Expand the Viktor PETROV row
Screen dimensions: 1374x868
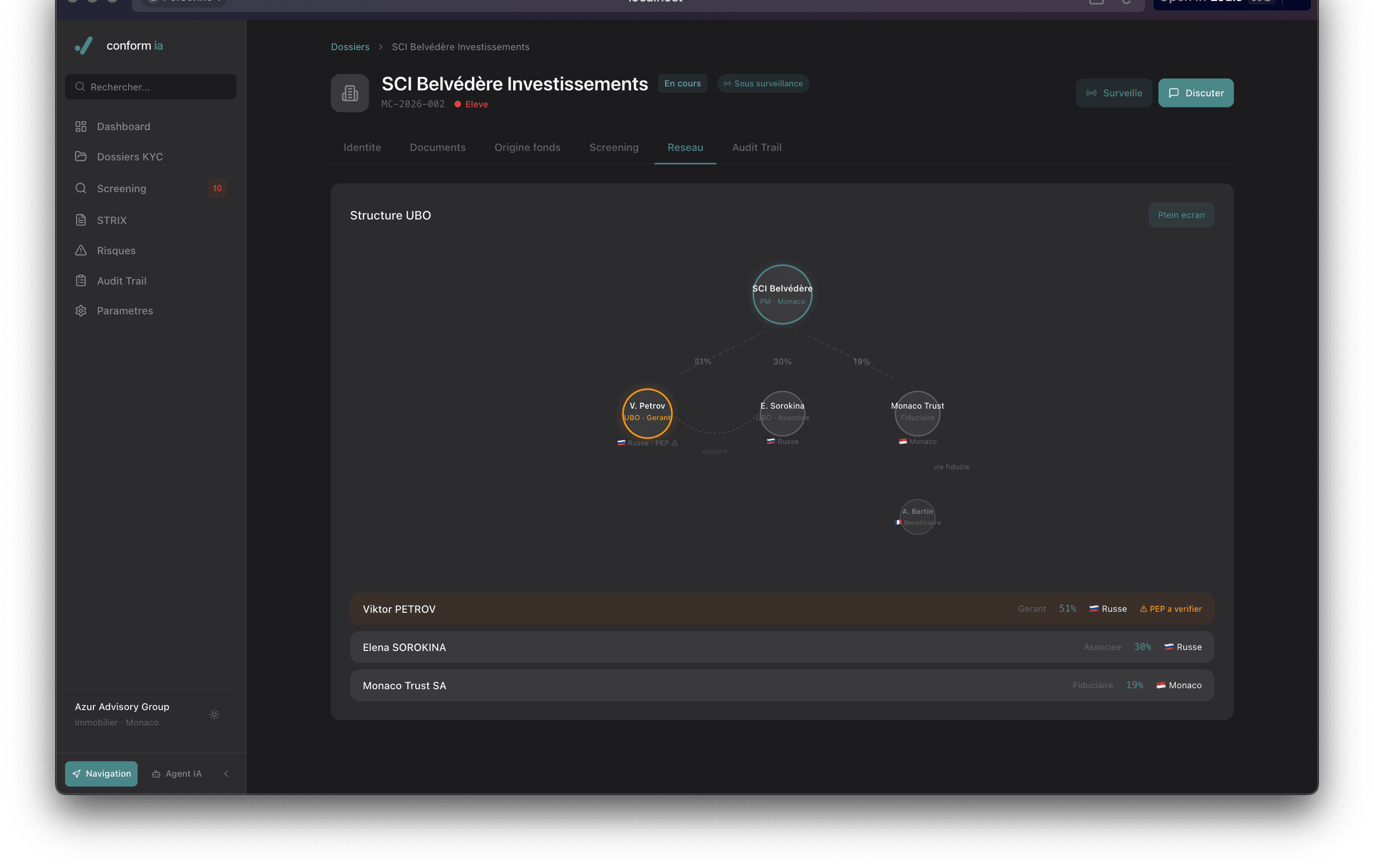coord(781,609)
